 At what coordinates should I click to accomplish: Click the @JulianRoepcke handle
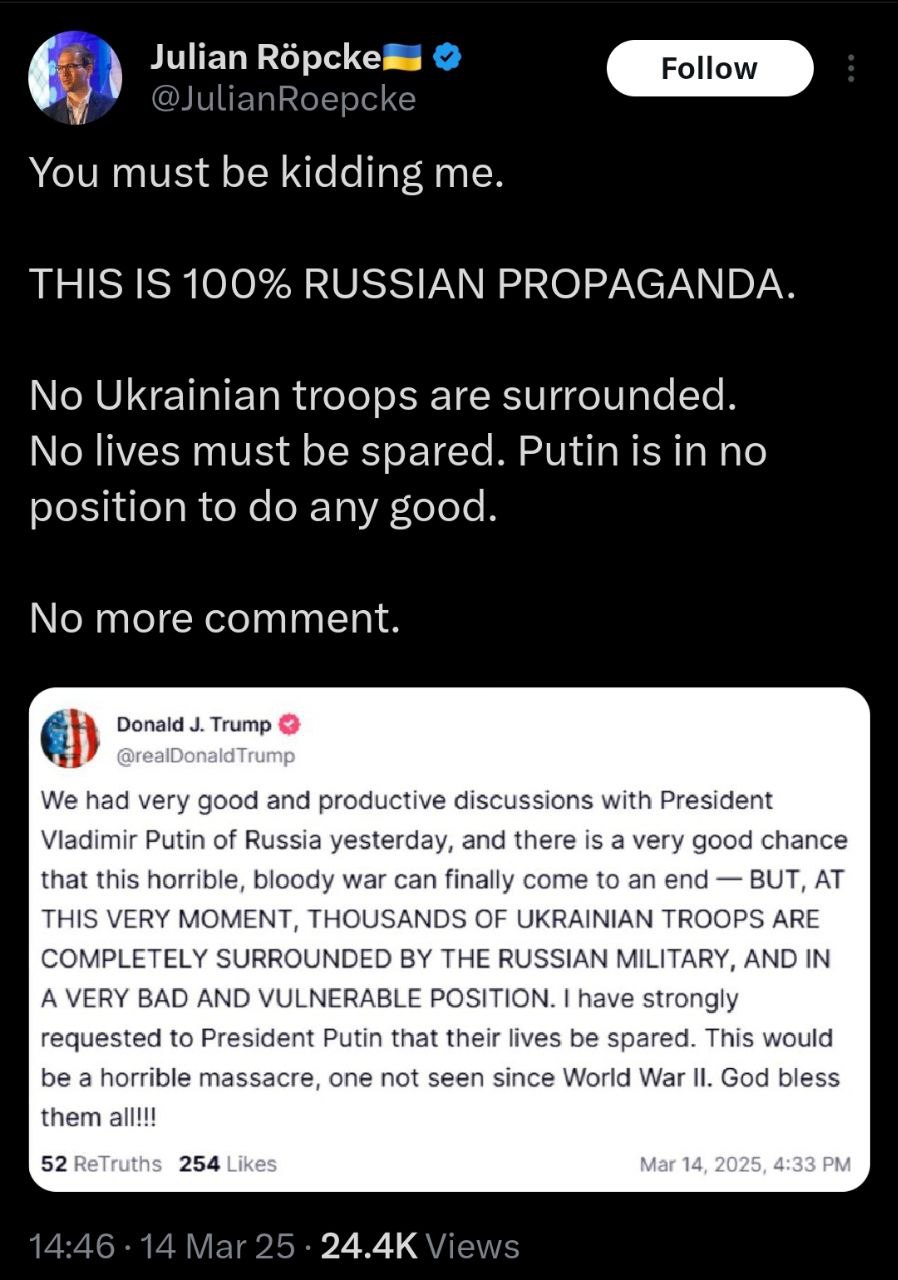(x=282, y=99)
